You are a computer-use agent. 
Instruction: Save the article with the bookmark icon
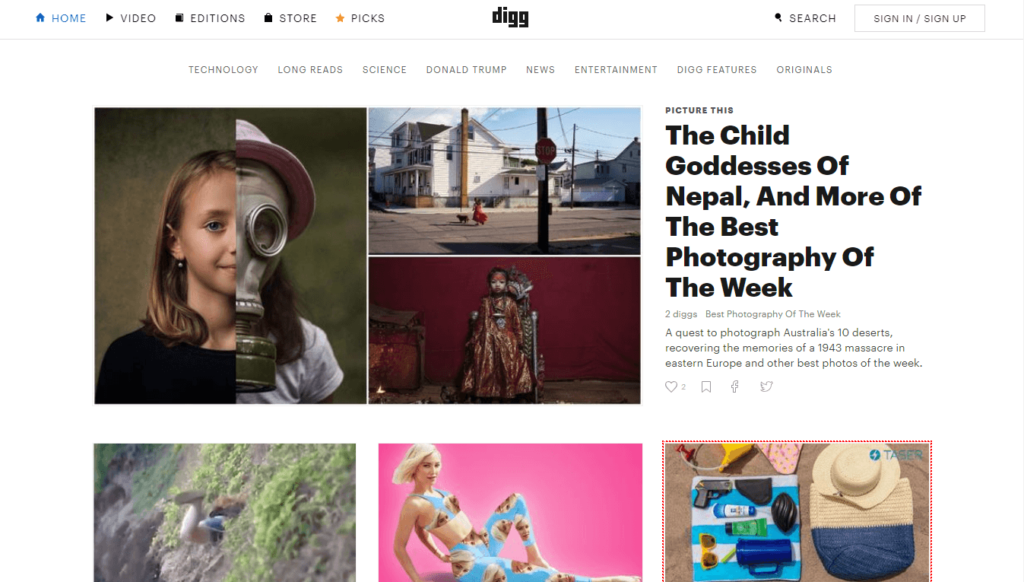tap(706, 387)
